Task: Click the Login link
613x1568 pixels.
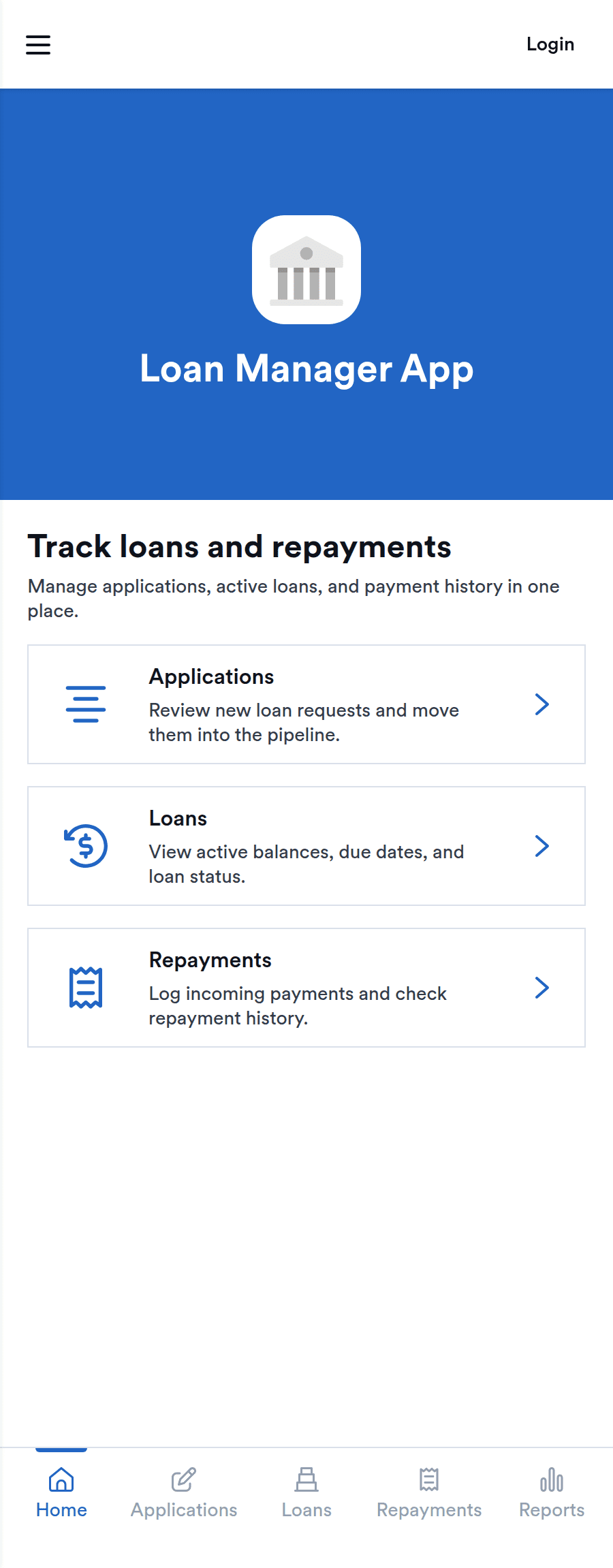Action: (x=550, y=44)
